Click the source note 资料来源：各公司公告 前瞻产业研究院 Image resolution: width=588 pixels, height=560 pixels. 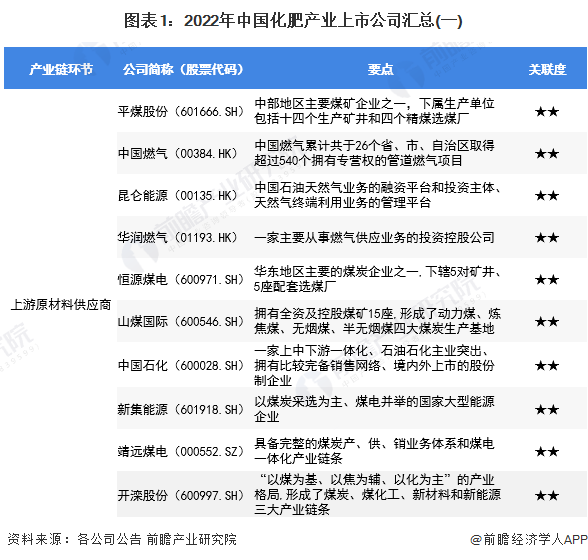(x=122, y=539)
